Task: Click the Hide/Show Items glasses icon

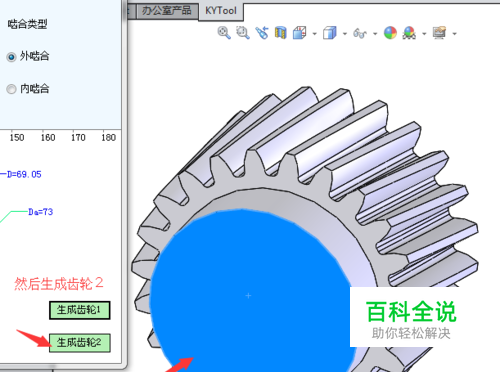Action: coord(360,33)
